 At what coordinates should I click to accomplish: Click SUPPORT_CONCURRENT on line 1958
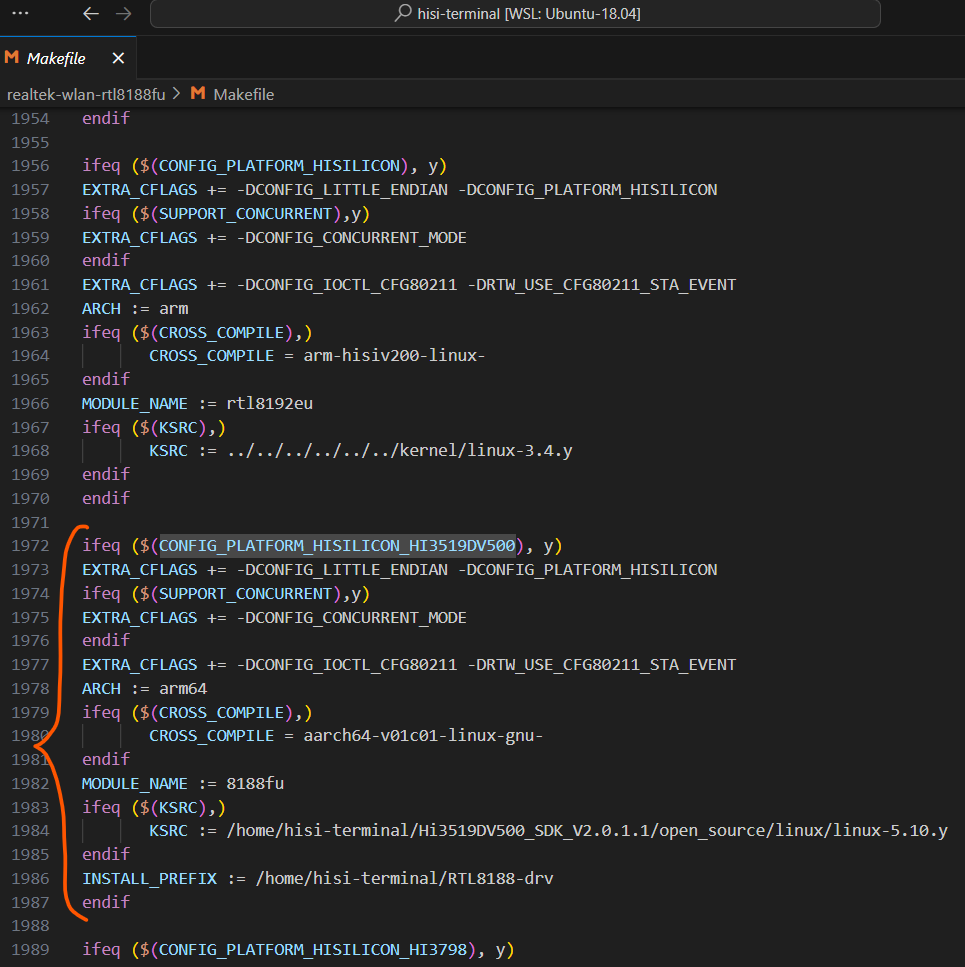pos(245,213)
